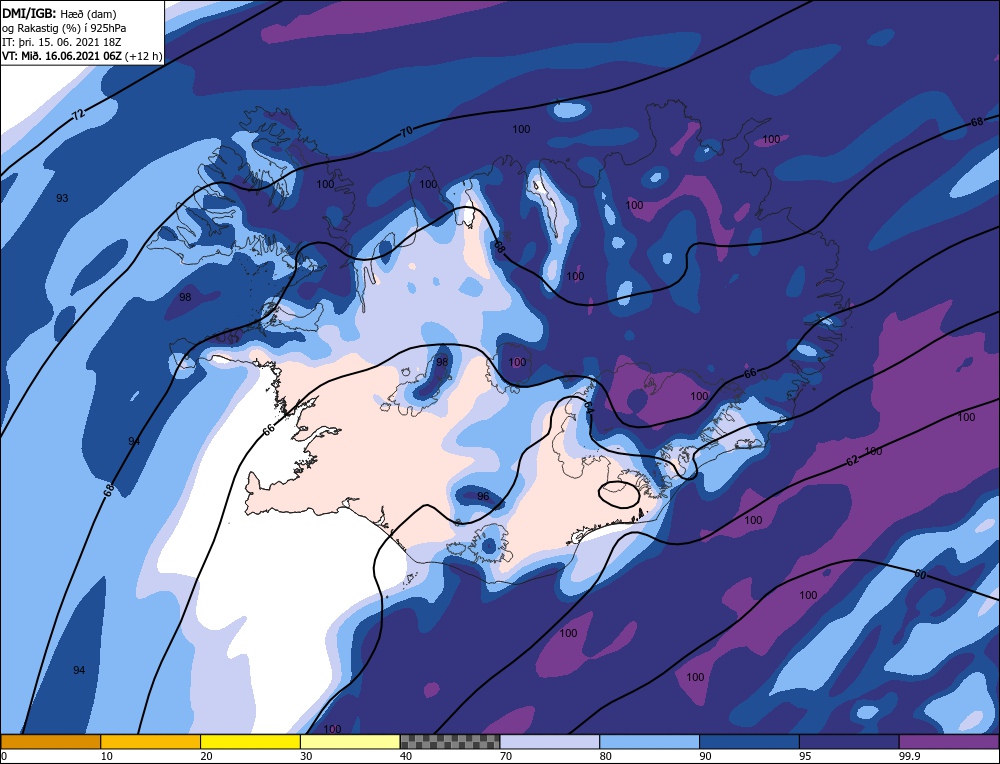Click the purple 99.9+ legend swatch
Screen dimensions: 1000x764
[x=949, y=742]
